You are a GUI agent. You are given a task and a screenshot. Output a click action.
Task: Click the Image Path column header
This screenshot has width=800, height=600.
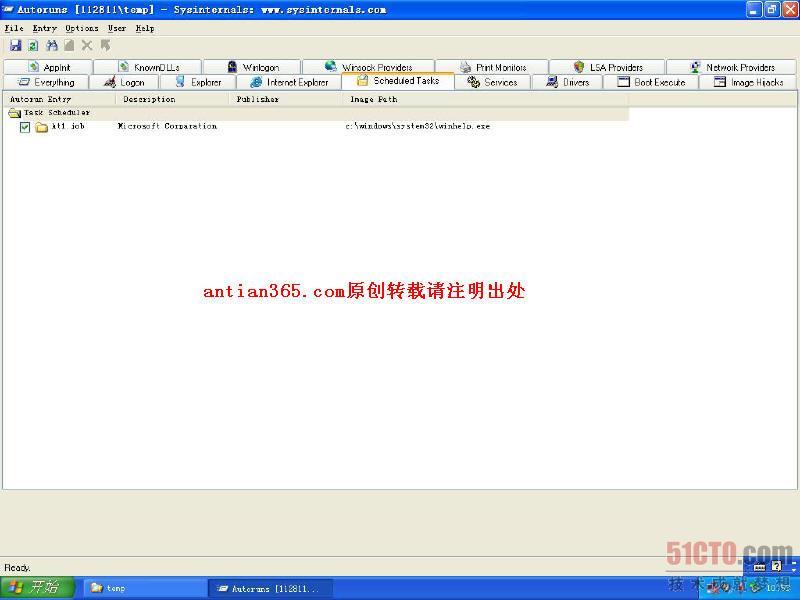[486, 99]
